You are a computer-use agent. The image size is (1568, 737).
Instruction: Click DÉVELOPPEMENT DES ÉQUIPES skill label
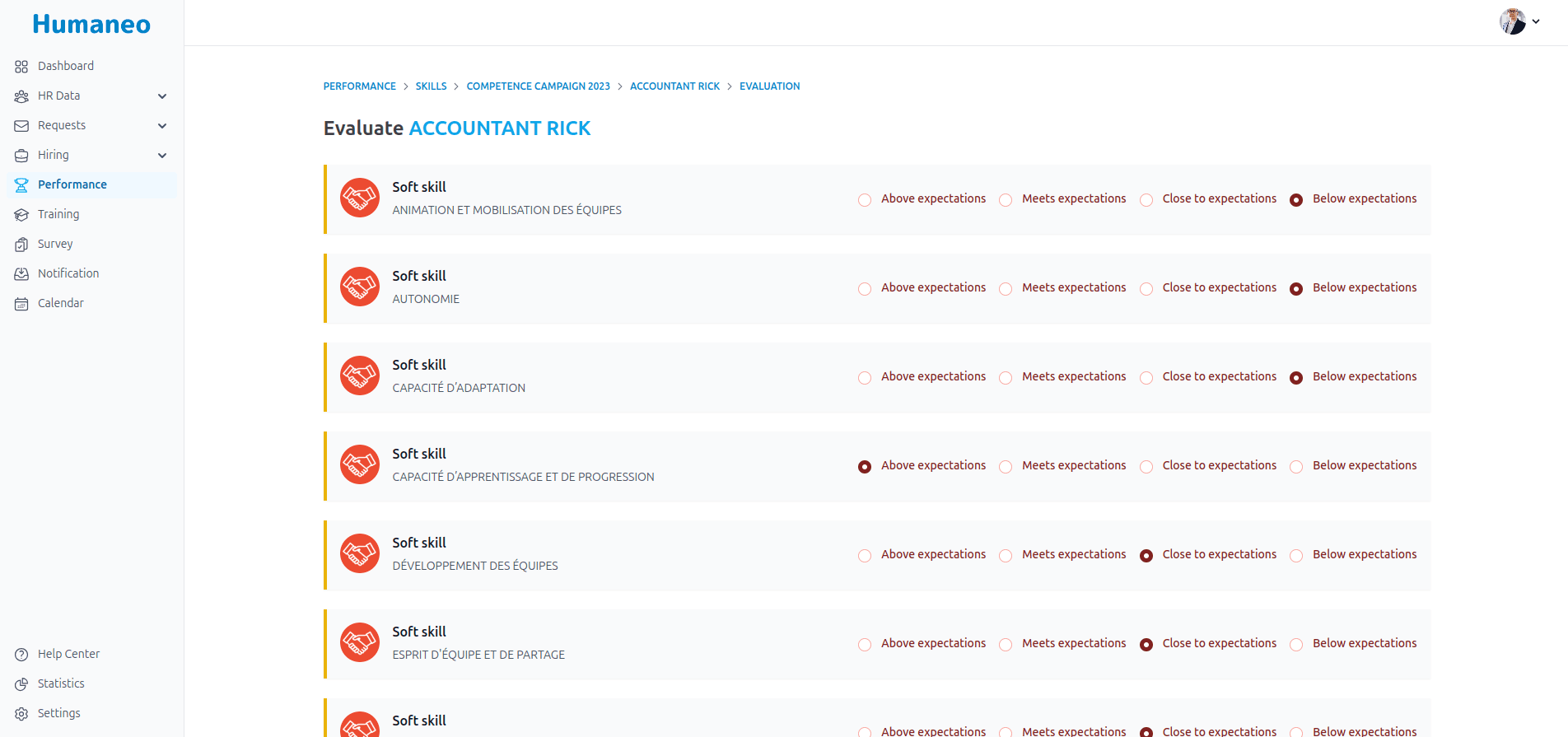(475, 566)
